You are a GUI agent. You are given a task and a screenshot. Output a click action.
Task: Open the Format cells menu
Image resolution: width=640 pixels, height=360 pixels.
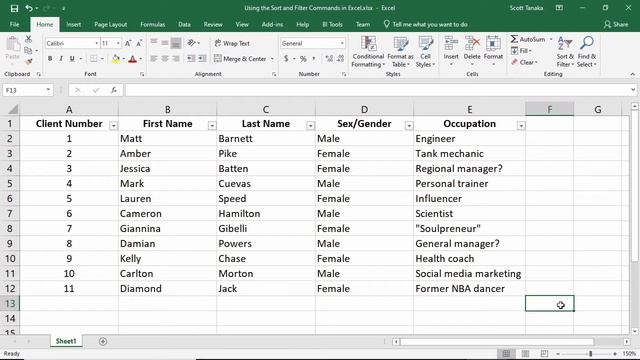pos(493,51)
